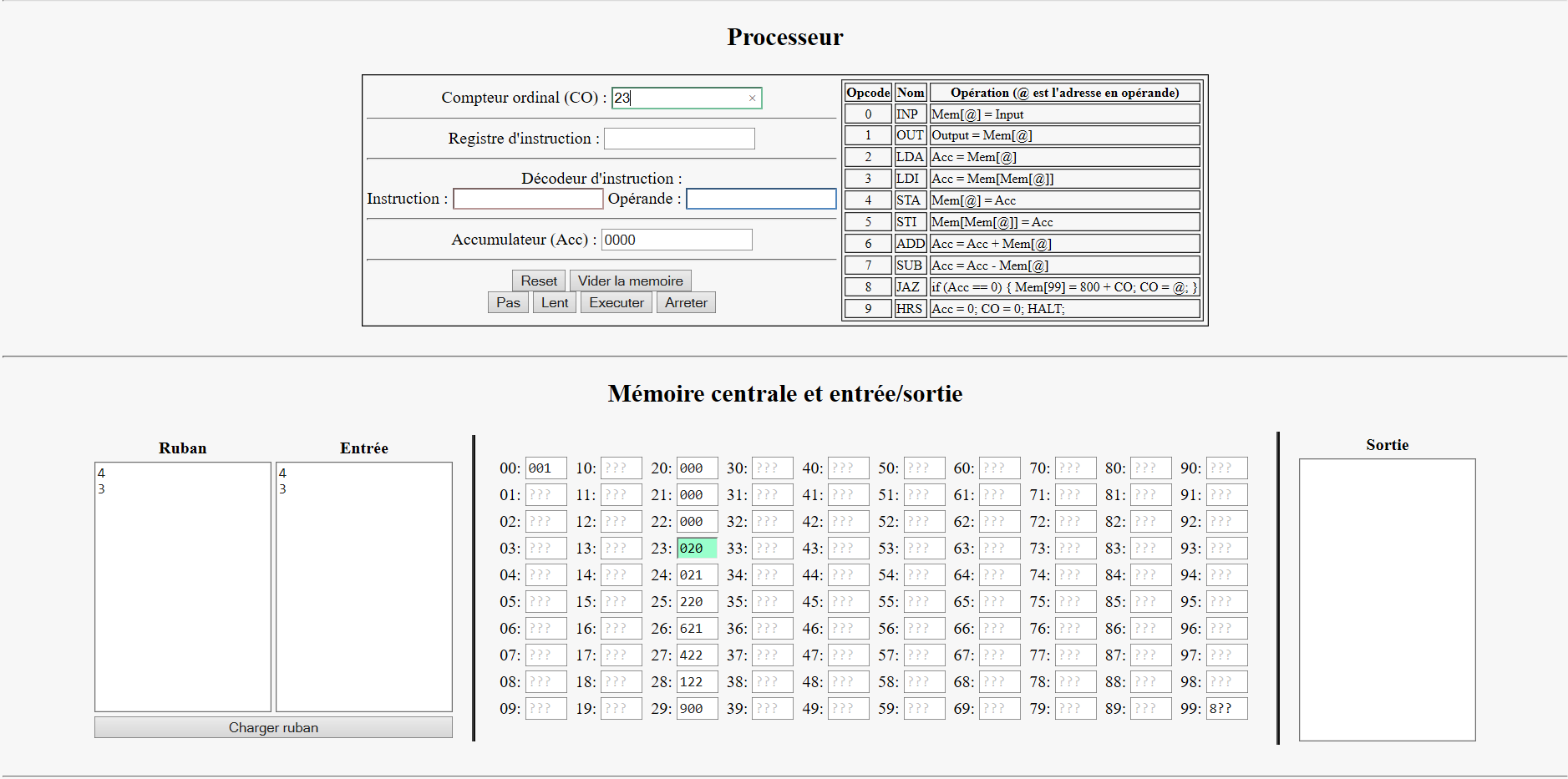This screenshot has height=779, width=1568.
Task: Select memory cell 26 containing 621
Action: pyautogui.click(x=697, y=629)
